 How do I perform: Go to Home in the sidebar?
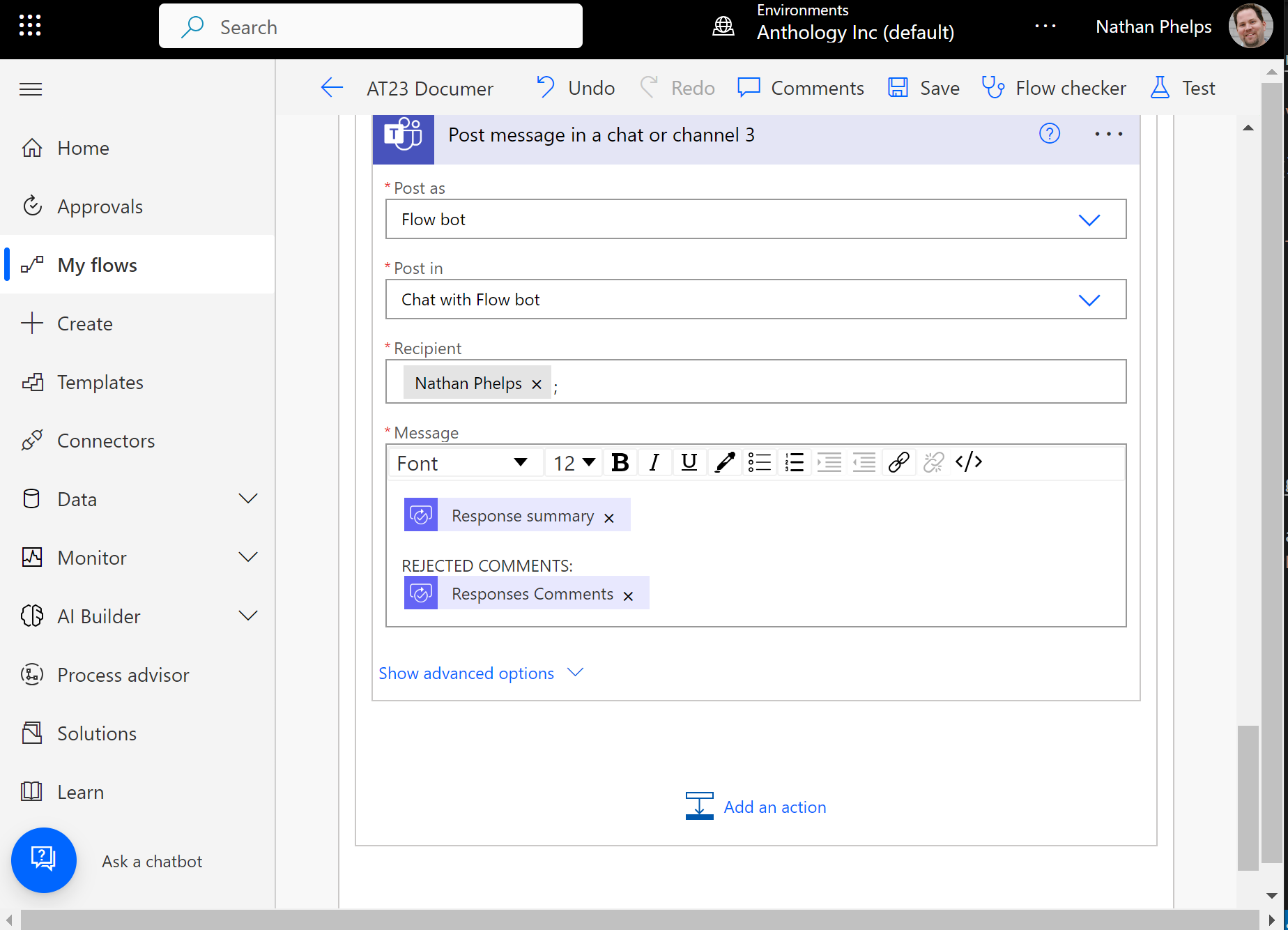[x=138, y=148]
